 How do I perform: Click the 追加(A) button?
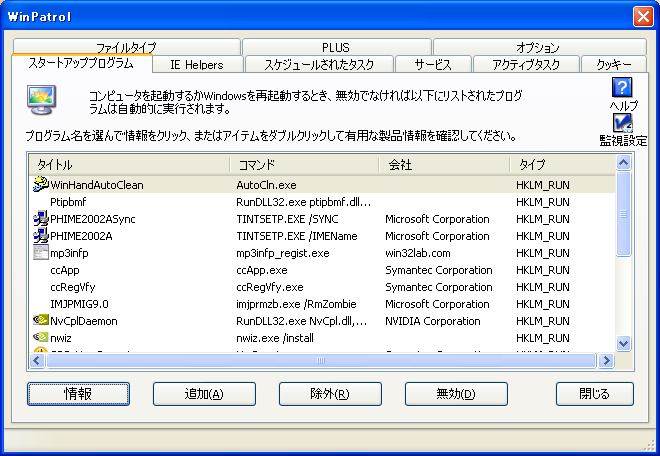[204, 394]
